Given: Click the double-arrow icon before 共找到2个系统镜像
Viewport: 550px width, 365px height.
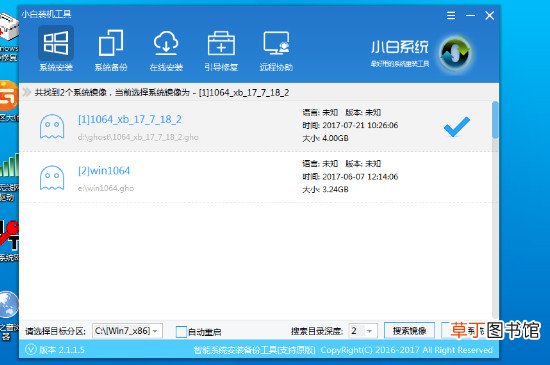Looking at the screenshot, I should pos(27,92).
